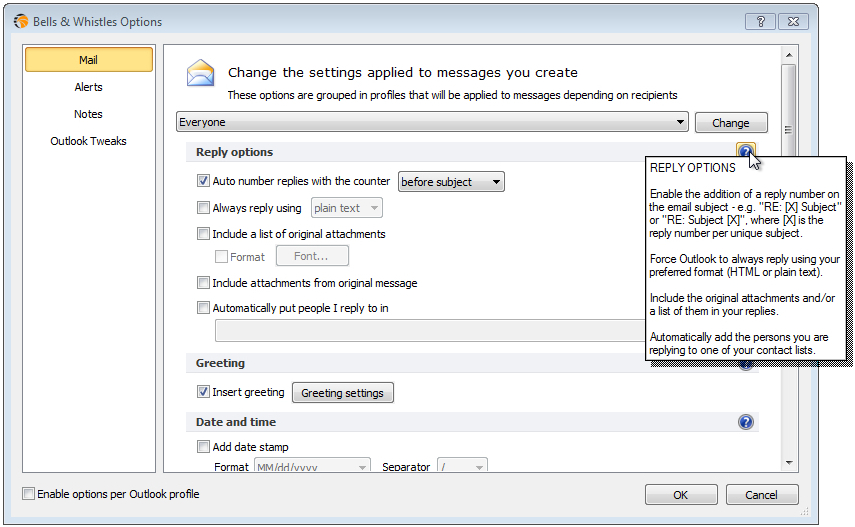Click the Date and time help icon

click(x=745, y=422)
